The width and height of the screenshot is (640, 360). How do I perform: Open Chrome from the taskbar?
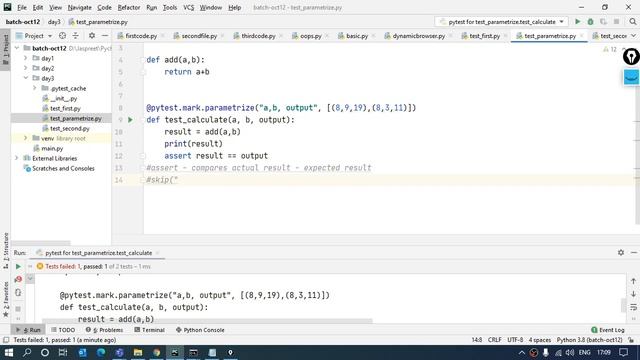coord(157,352)
